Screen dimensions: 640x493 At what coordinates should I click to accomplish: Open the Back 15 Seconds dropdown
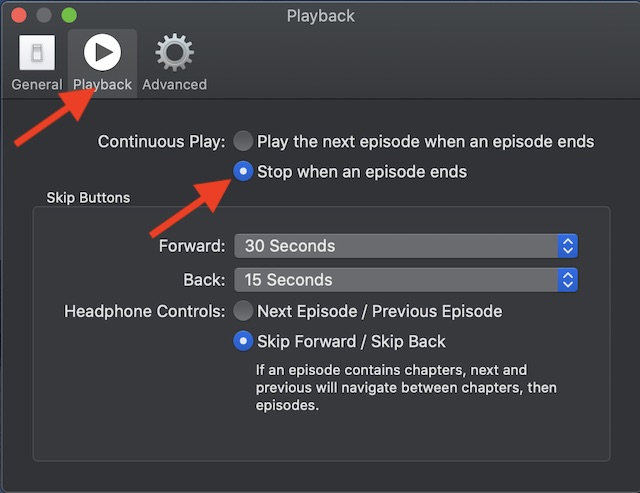point(396,280)
